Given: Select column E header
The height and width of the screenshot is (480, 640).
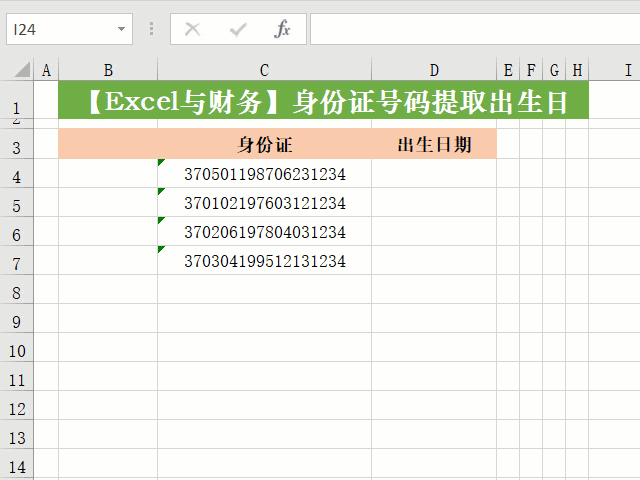Looking at the screenshot, I should coord(508,70).
